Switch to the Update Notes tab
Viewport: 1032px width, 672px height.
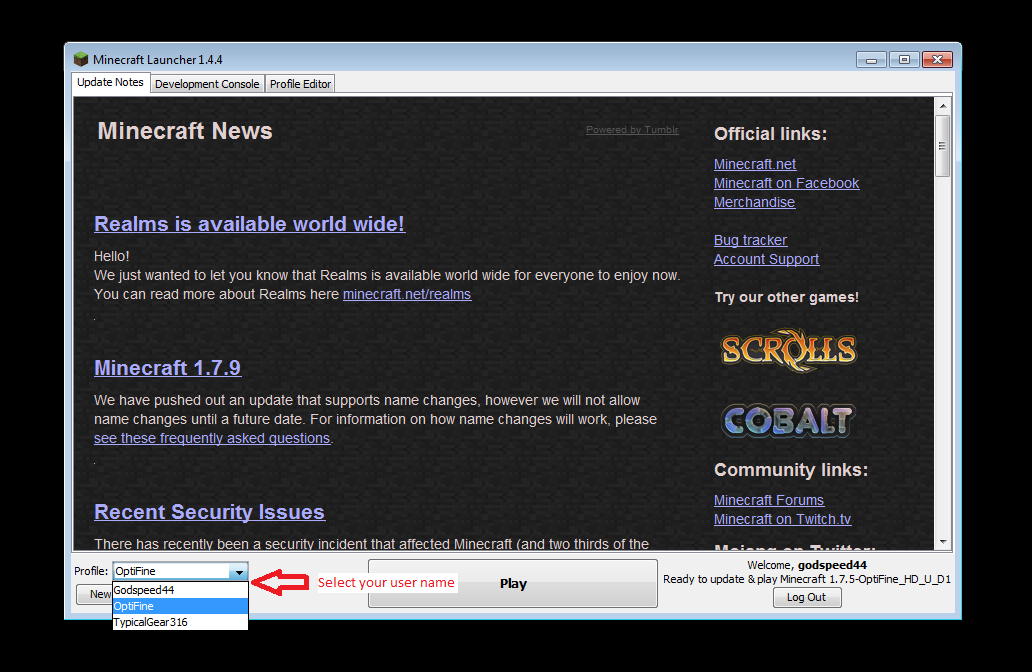(x=110, y=82)
